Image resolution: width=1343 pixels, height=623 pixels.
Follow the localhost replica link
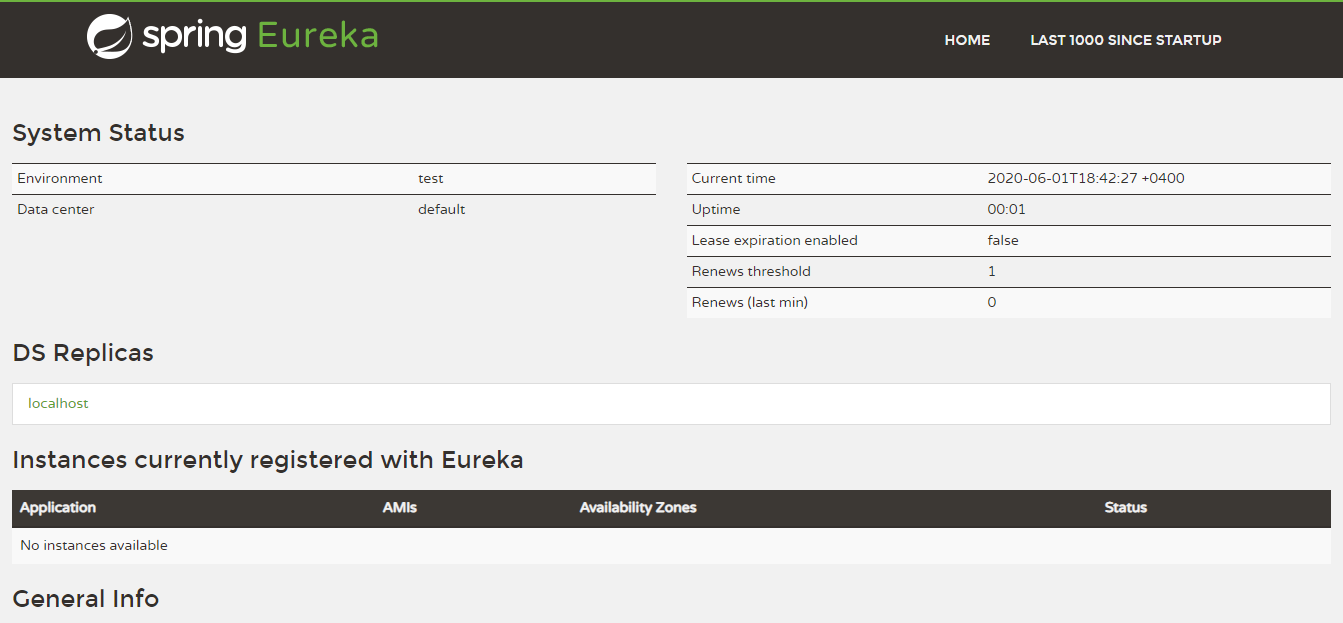coord(58,403)
